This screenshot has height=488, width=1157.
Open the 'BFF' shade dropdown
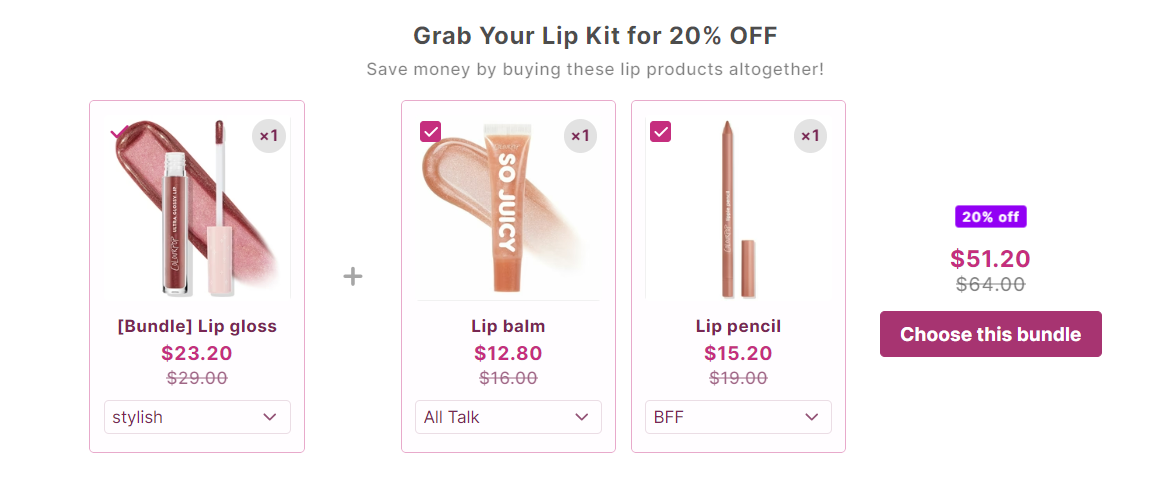738,417
